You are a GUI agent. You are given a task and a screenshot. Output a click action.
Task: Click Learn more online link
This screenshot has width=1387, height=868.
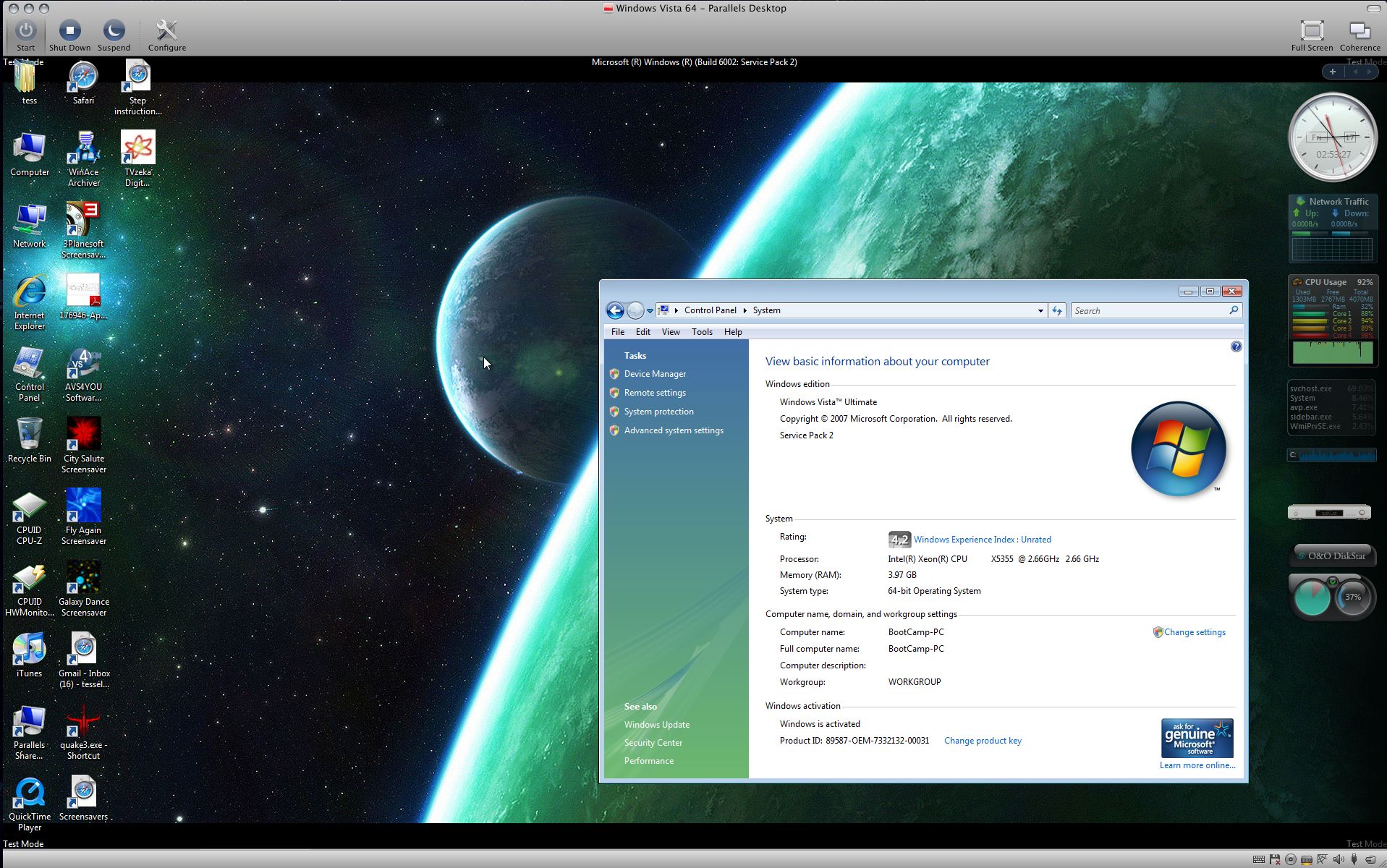click(1197, 765)
